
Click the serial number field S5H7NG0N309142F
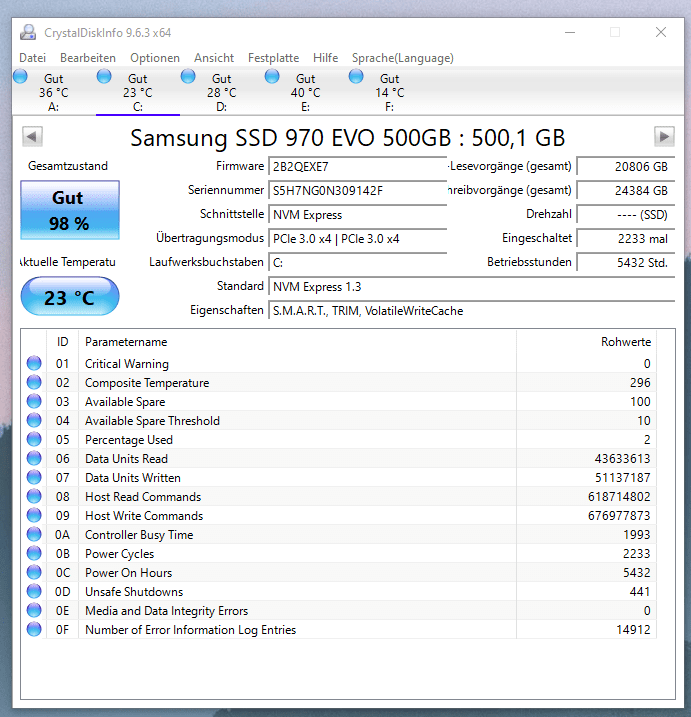357,190
